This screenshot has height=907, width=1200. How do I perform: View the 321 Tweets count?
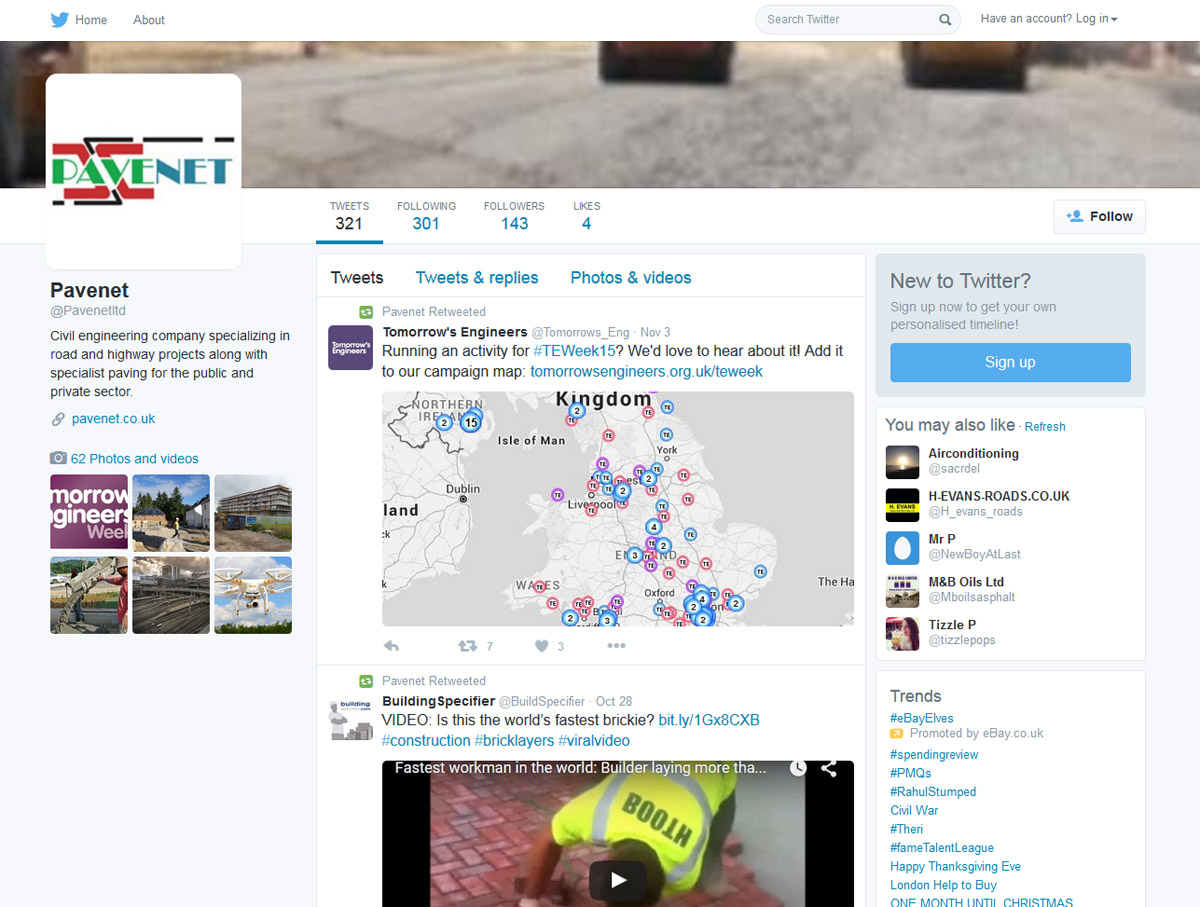click(349, 216)
